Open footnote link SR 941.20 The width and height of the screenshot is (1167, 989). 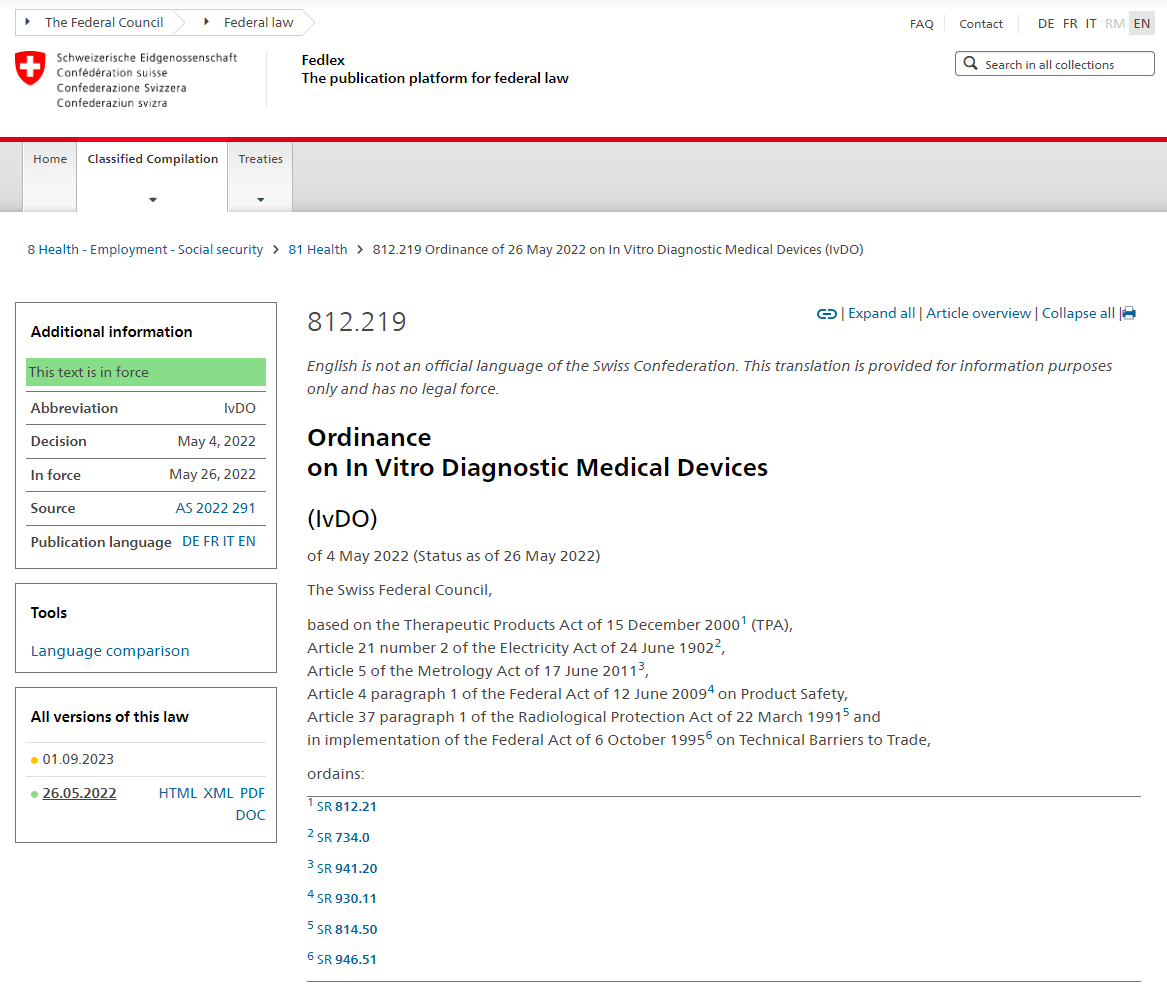tap(347, 868)
